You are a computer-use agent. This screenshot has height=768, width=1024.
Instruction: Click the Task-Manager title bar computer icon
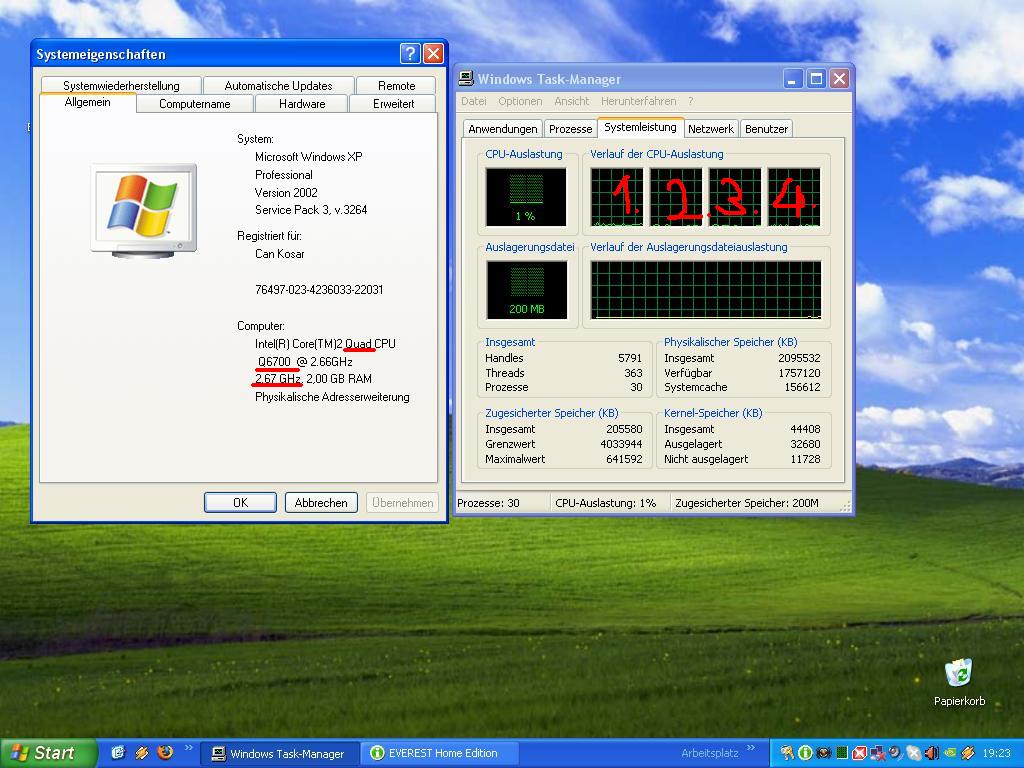(x=466, y=79)
